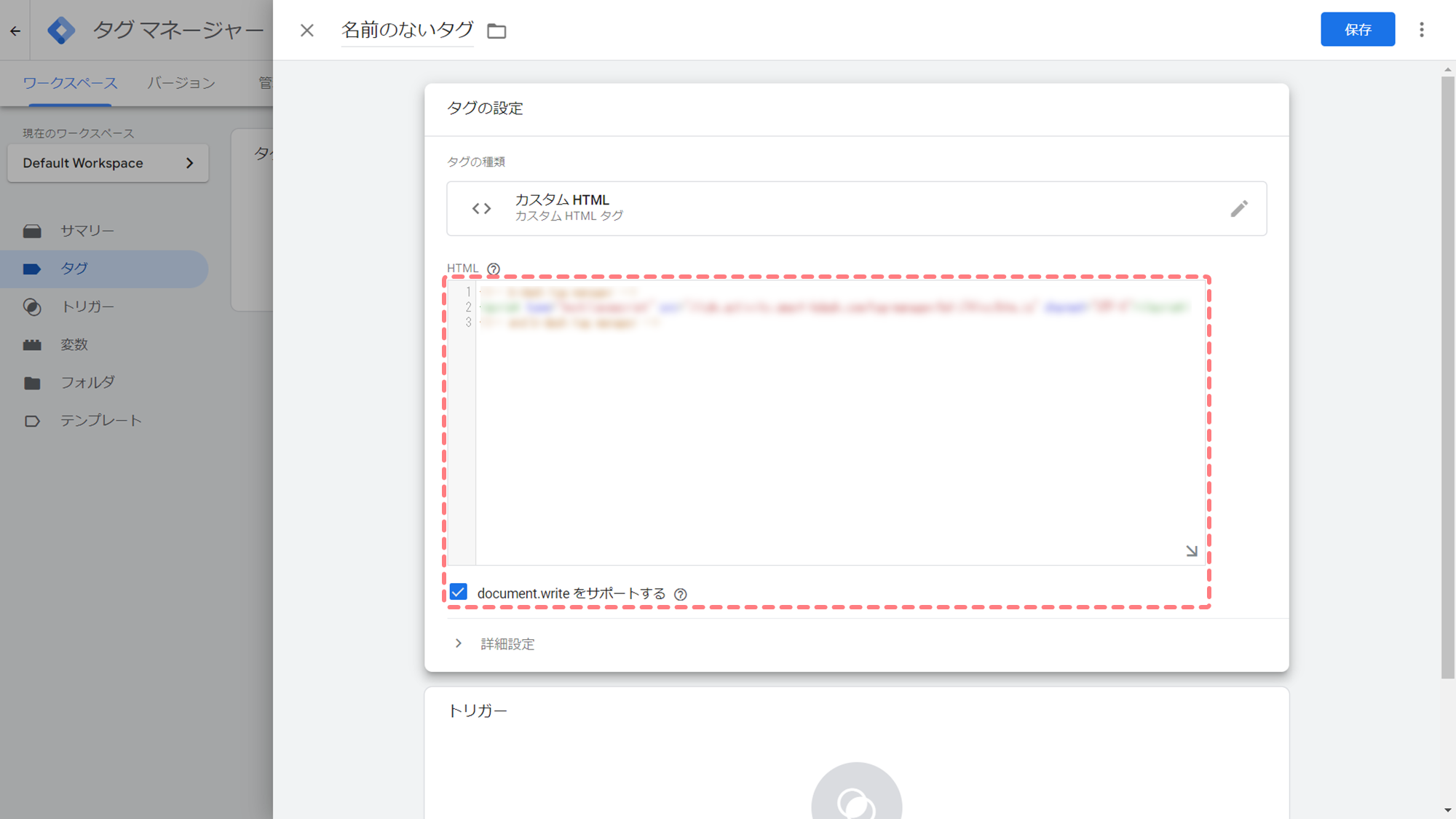Switch to the バージョン tab
Viewport: 1456px width, 819px height.
181,83
